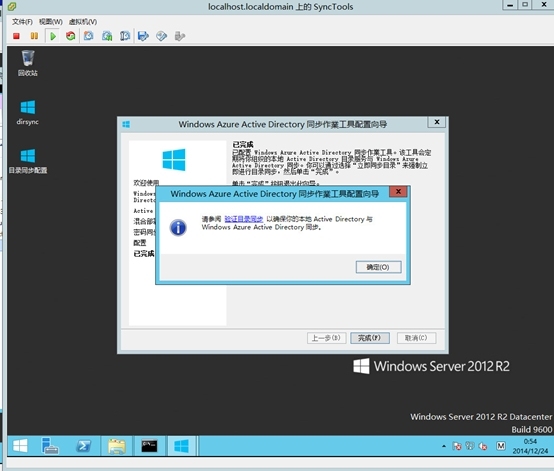
Task: Click the floppy connect toolbar icon
Action: [143, 36]
